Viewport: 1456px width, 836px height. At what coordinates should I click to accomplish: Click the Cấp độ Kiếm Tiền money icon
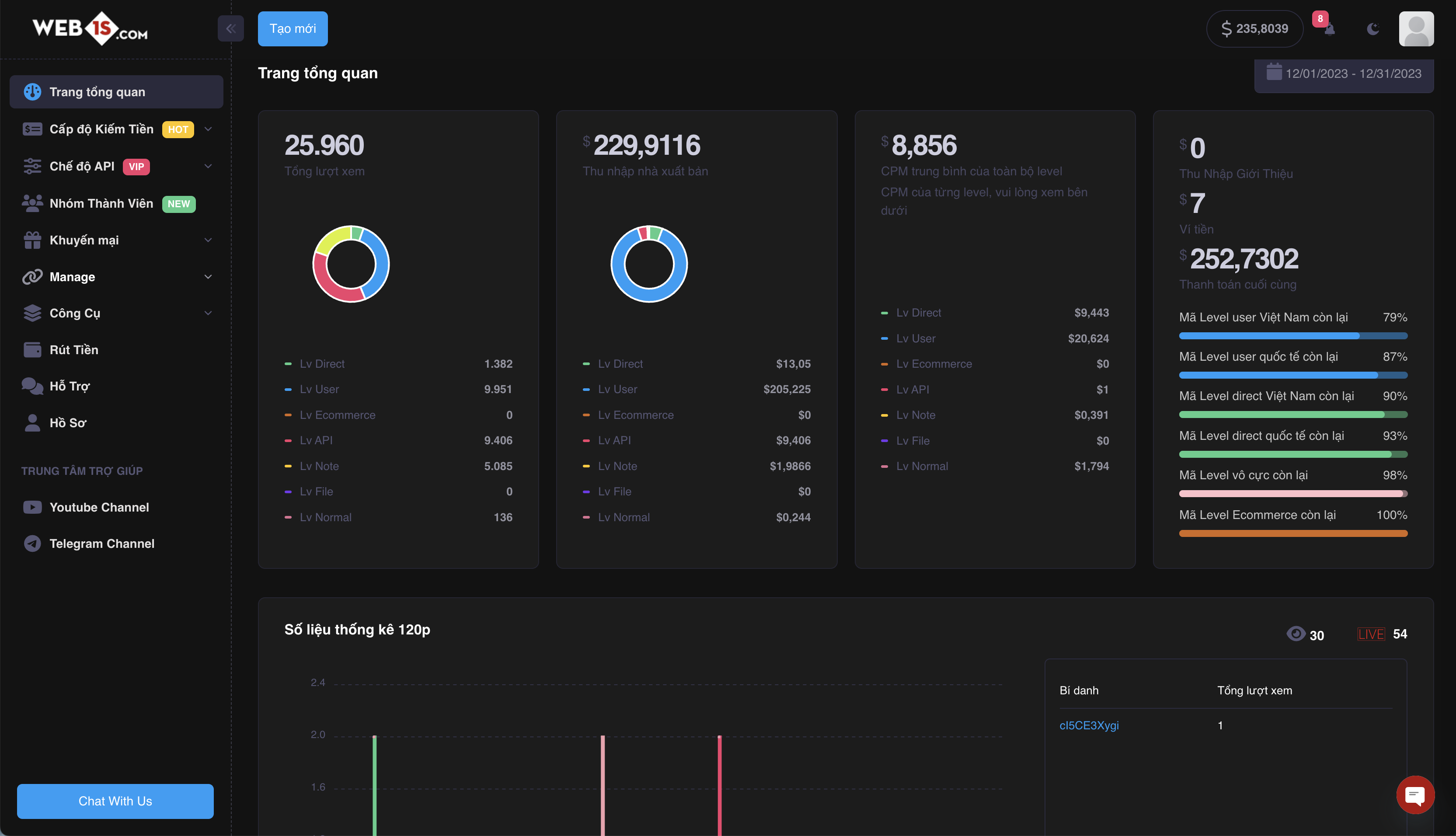tap(32, 129)
